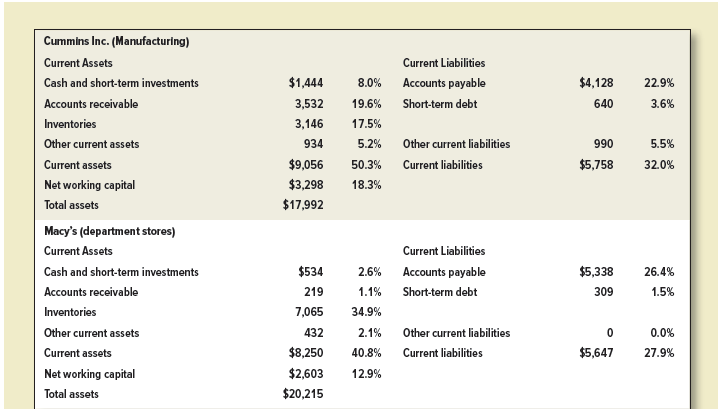
Task: Click the Cummins Inc. (Manufacturing) heading
Action: [118, 41]
